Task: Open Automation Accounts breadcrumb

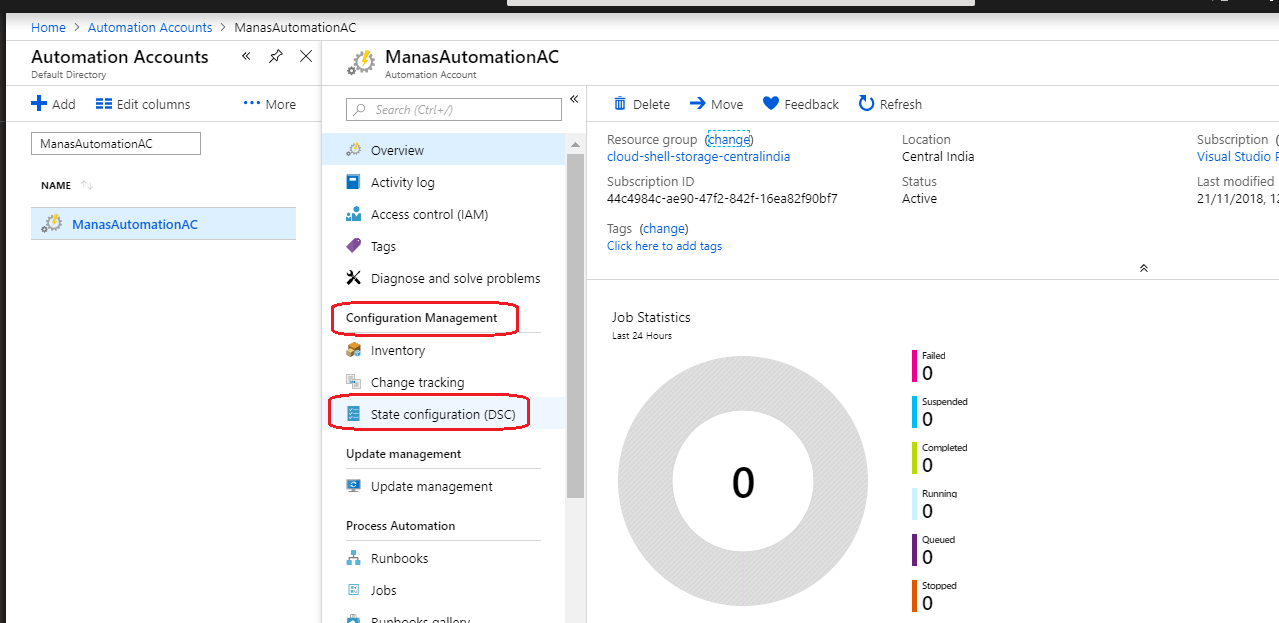Action: click(149, 27)
